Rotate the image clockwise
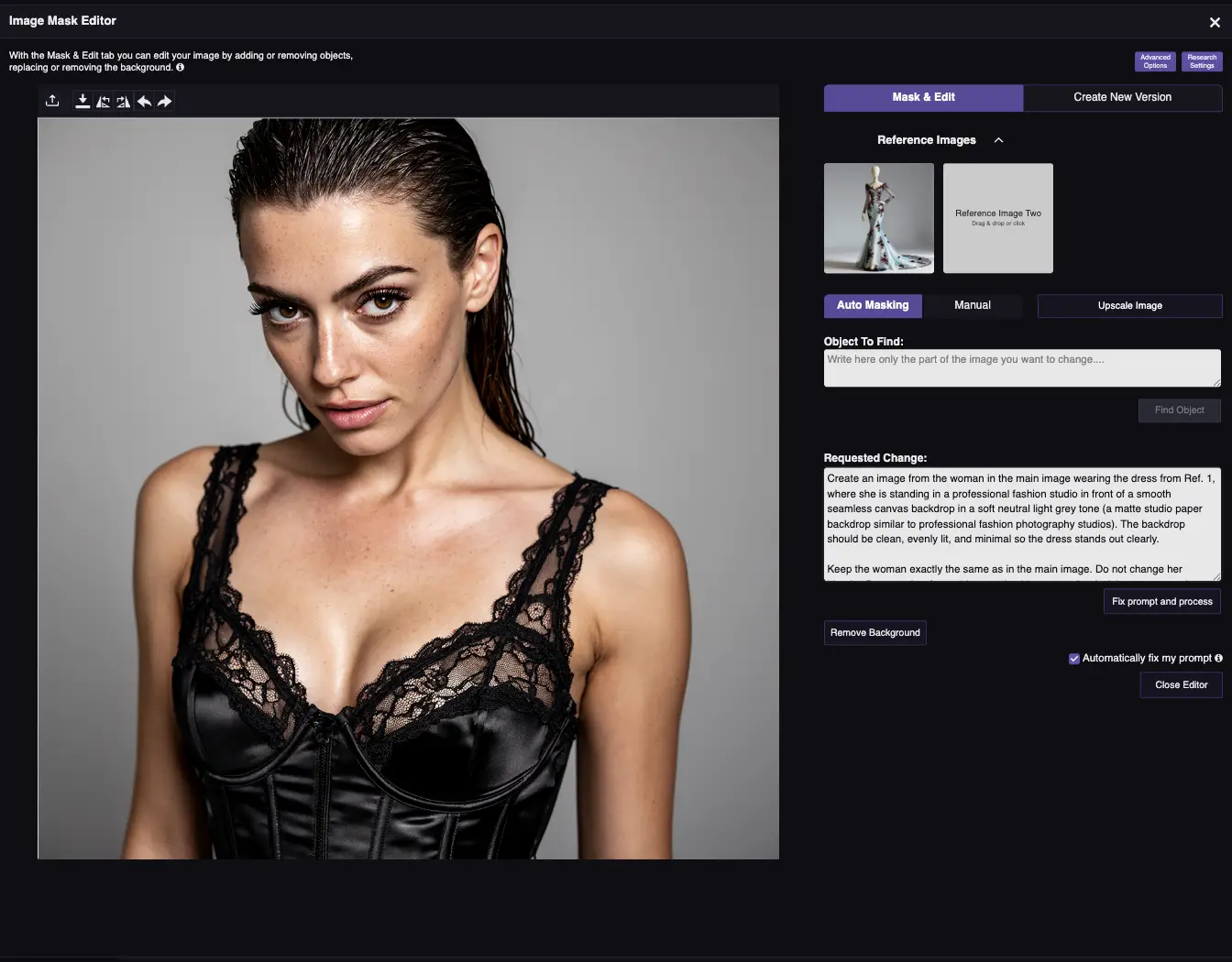1232x962 pixels. [x=123, y=101]
